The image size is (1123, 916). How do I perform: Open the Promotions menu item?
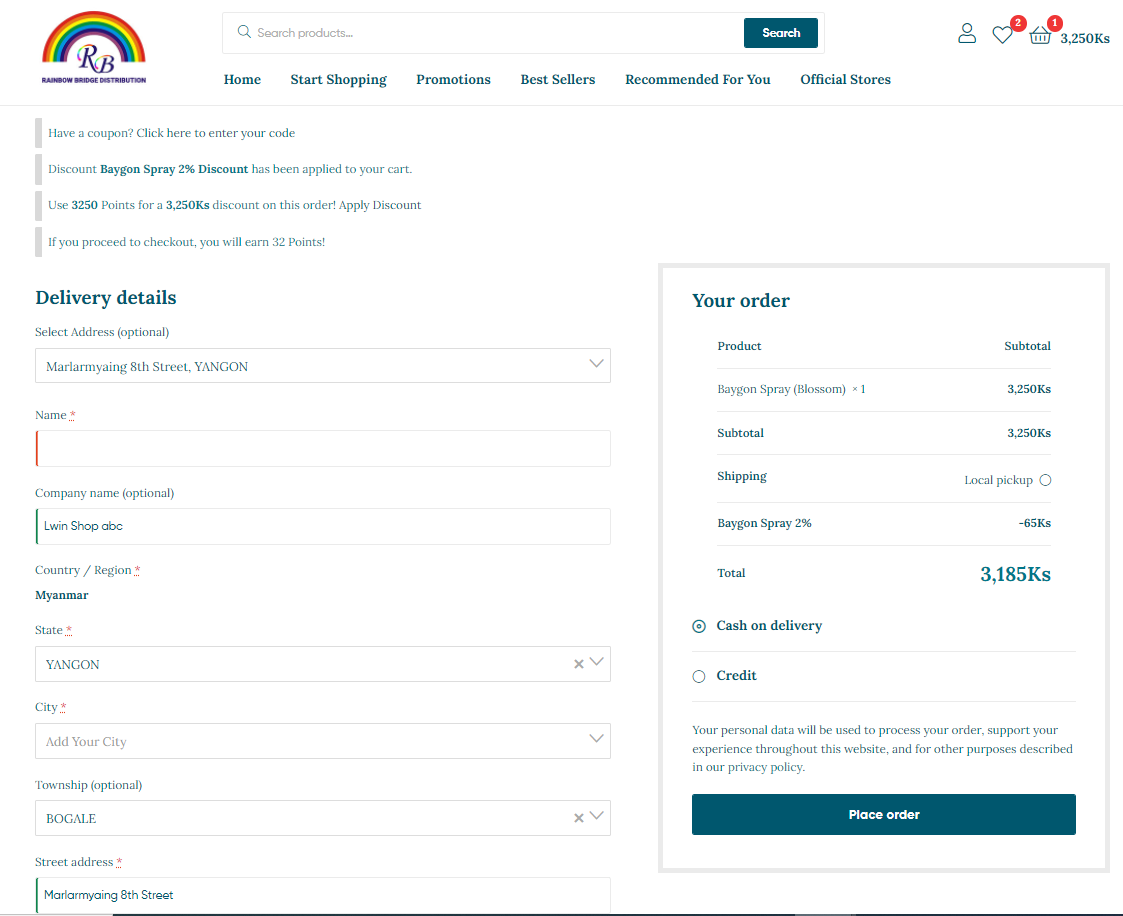[453, 79]
